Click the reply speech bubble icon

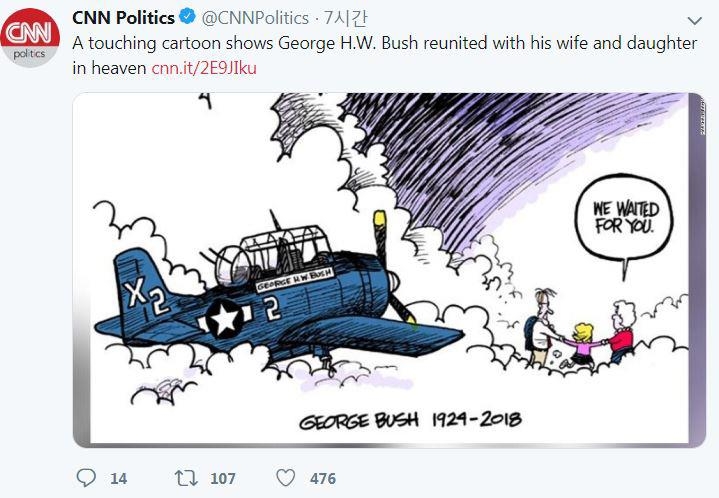(86, 478)
